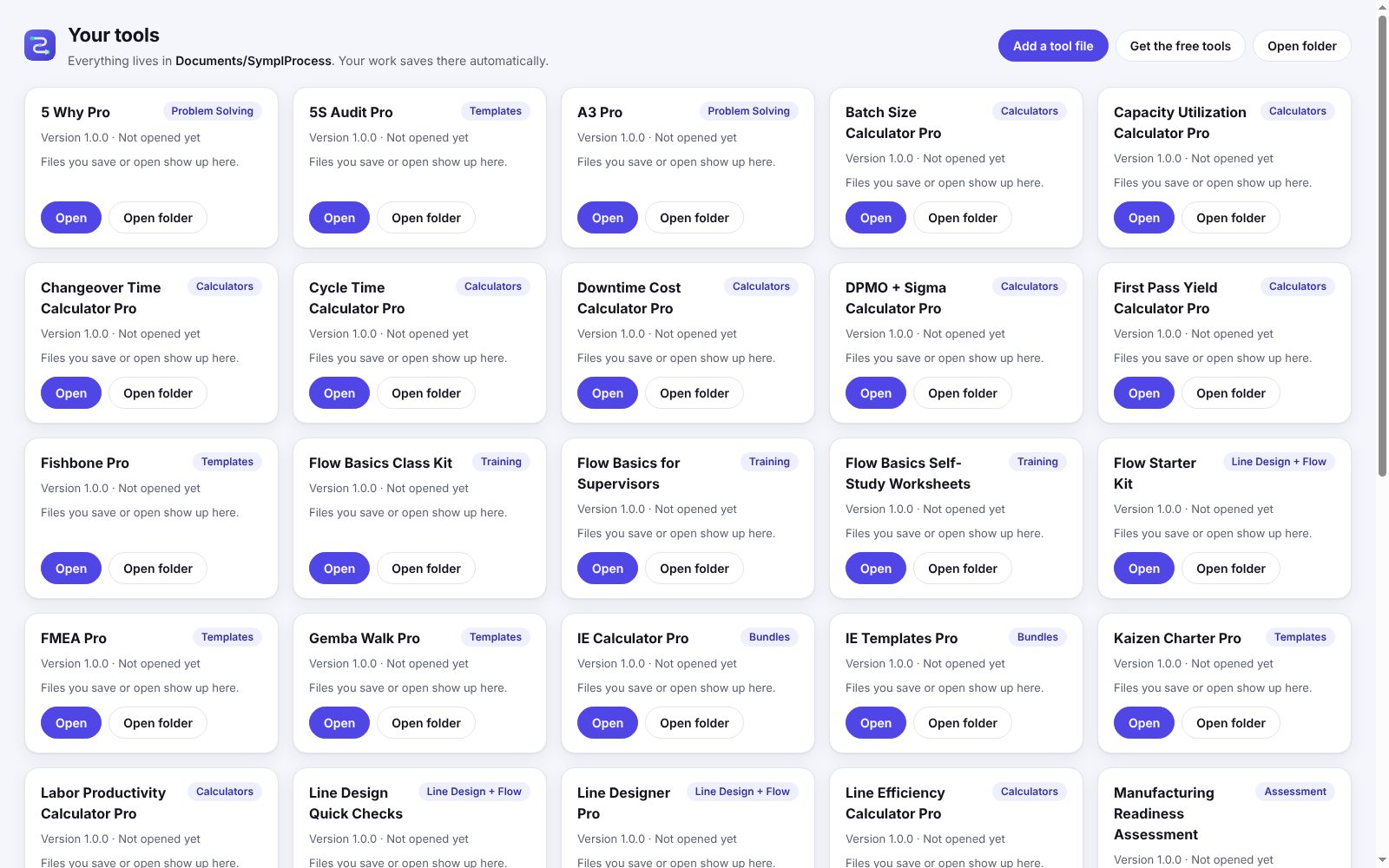This screenshot has width=1389, height=868.
Task: Open folder for FMEA Pro
Action: (158, 723)
